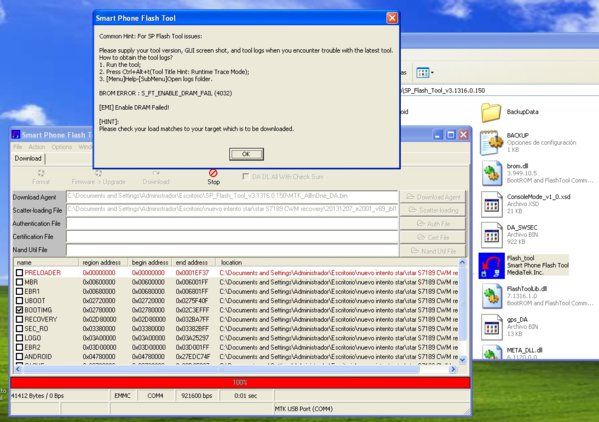Screen dimensions: 599x422
Task: Click the Explorer address bar path
Action: pyautogui.click(x=443, y=91)
